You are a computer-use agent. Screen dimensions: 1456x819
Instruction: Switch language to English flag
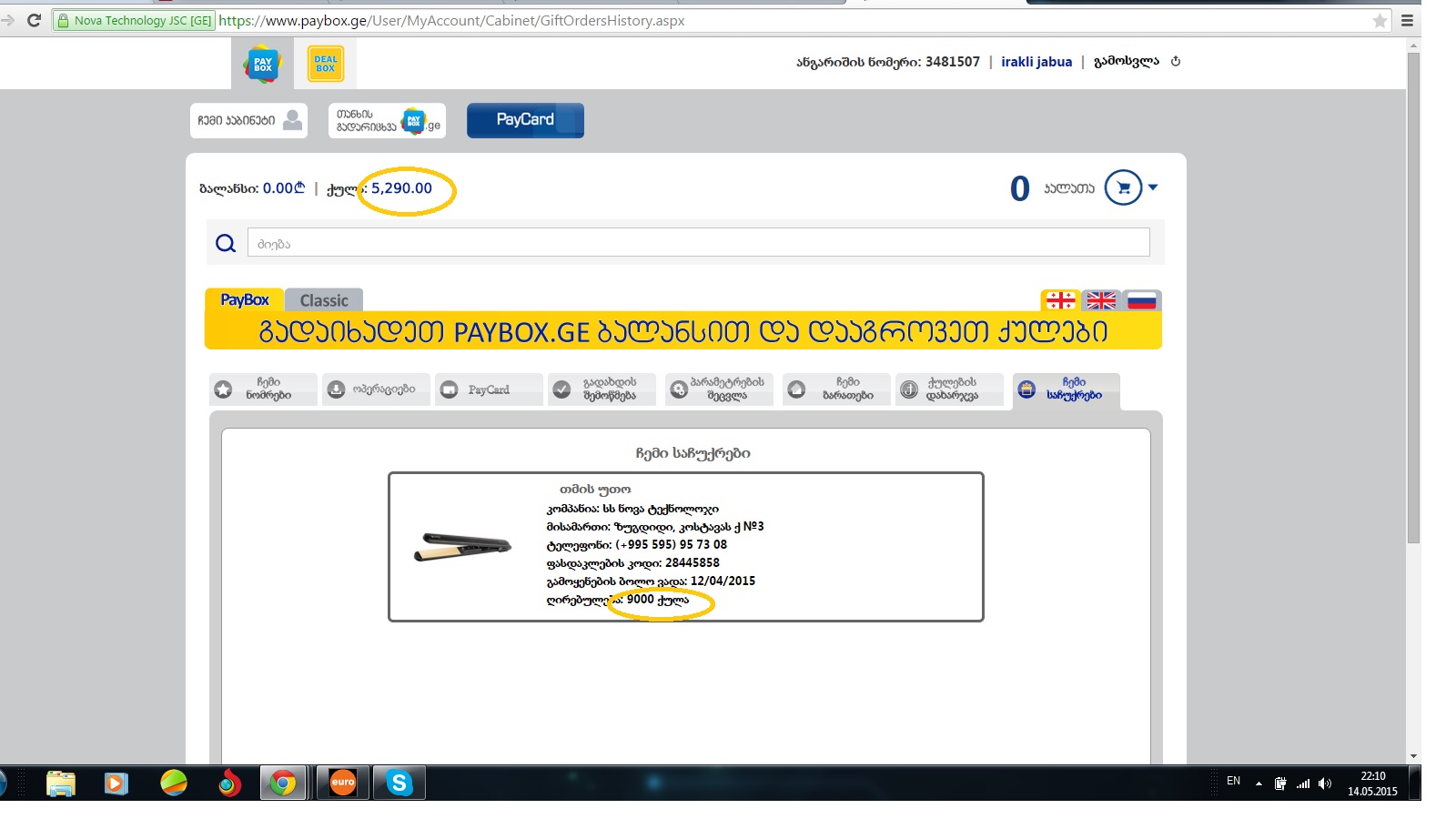[x=1101, y=300]
